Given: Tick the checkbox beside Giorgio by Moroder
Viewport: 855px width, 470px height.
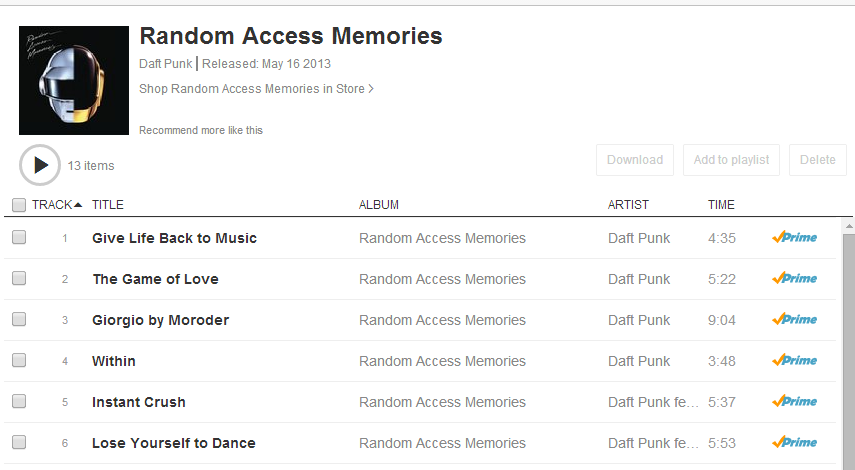Looking at the screenshot, I should (x=19, y=320).
